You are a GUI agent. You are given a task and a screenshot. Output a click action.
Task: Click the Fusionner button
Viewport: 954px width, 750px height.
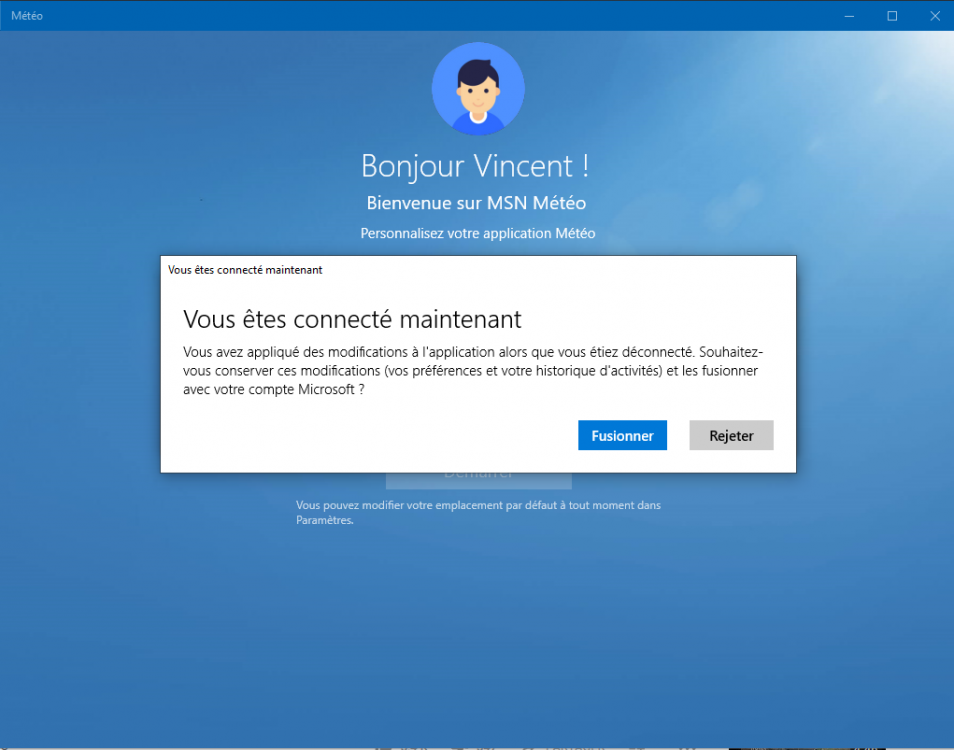(x=622, y=435)
